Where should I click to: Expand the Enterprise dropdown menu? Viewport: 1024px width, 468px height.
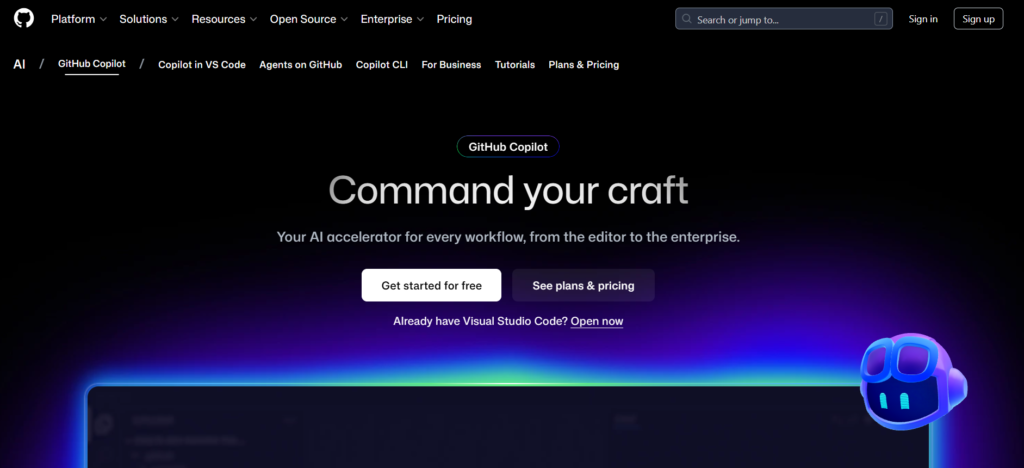[x=392, y=19]
